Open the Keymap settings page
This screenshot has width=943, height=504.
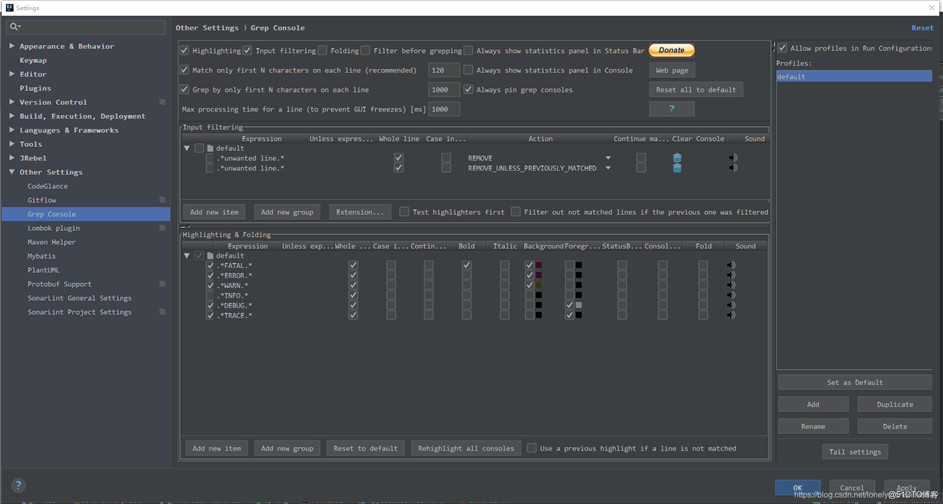pos(33,60)
